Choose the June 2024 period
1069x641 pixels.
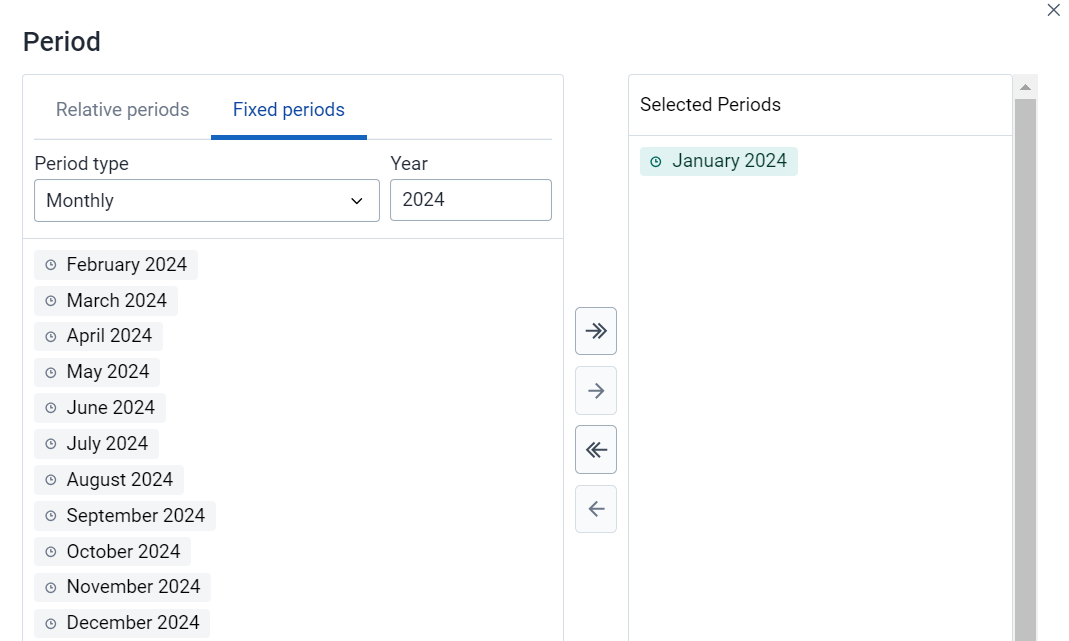click(x=100, y=408)
